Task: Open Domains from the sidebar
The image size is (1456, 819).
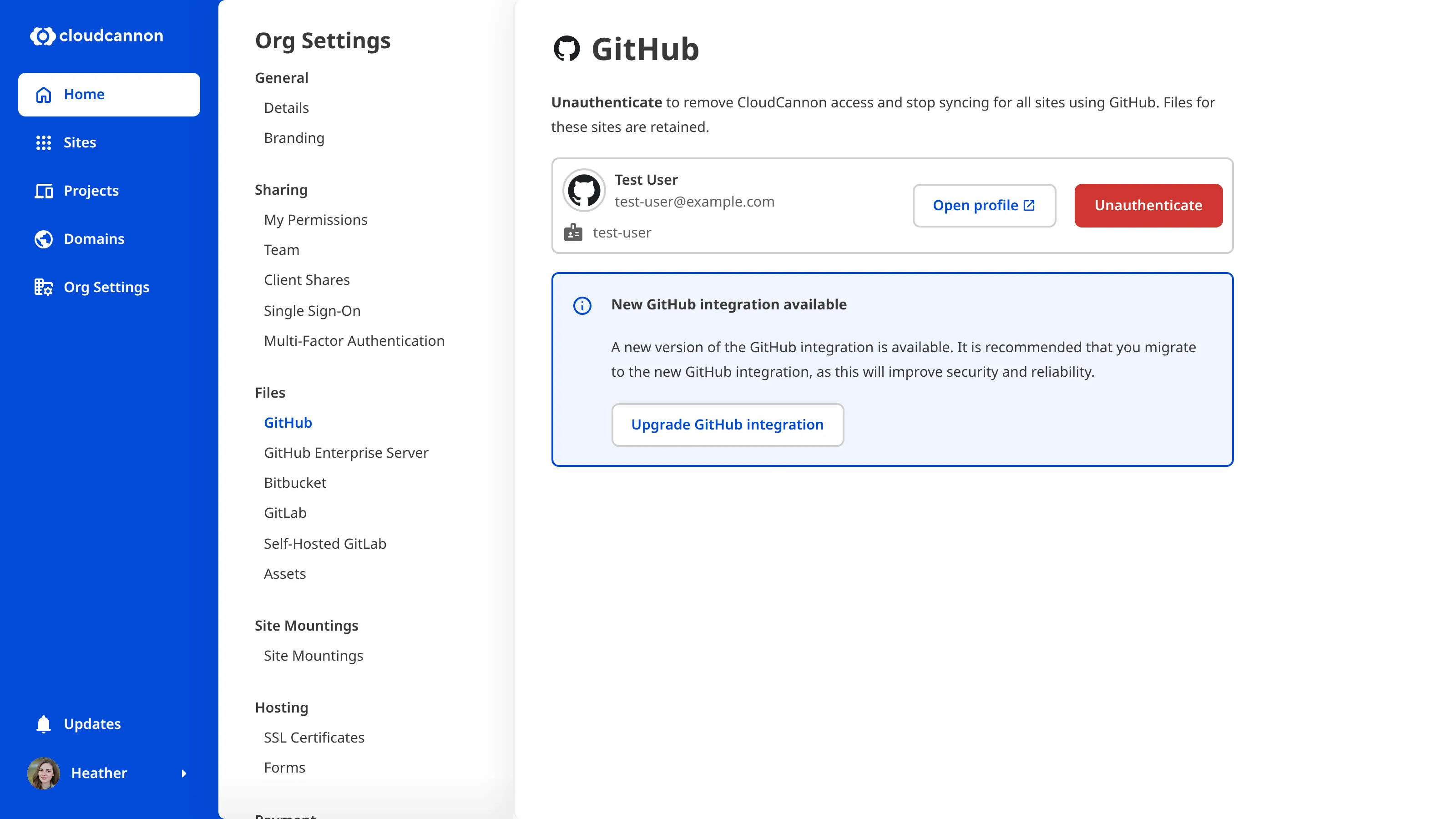Action: pyautogui.click(x=94, y=238)
